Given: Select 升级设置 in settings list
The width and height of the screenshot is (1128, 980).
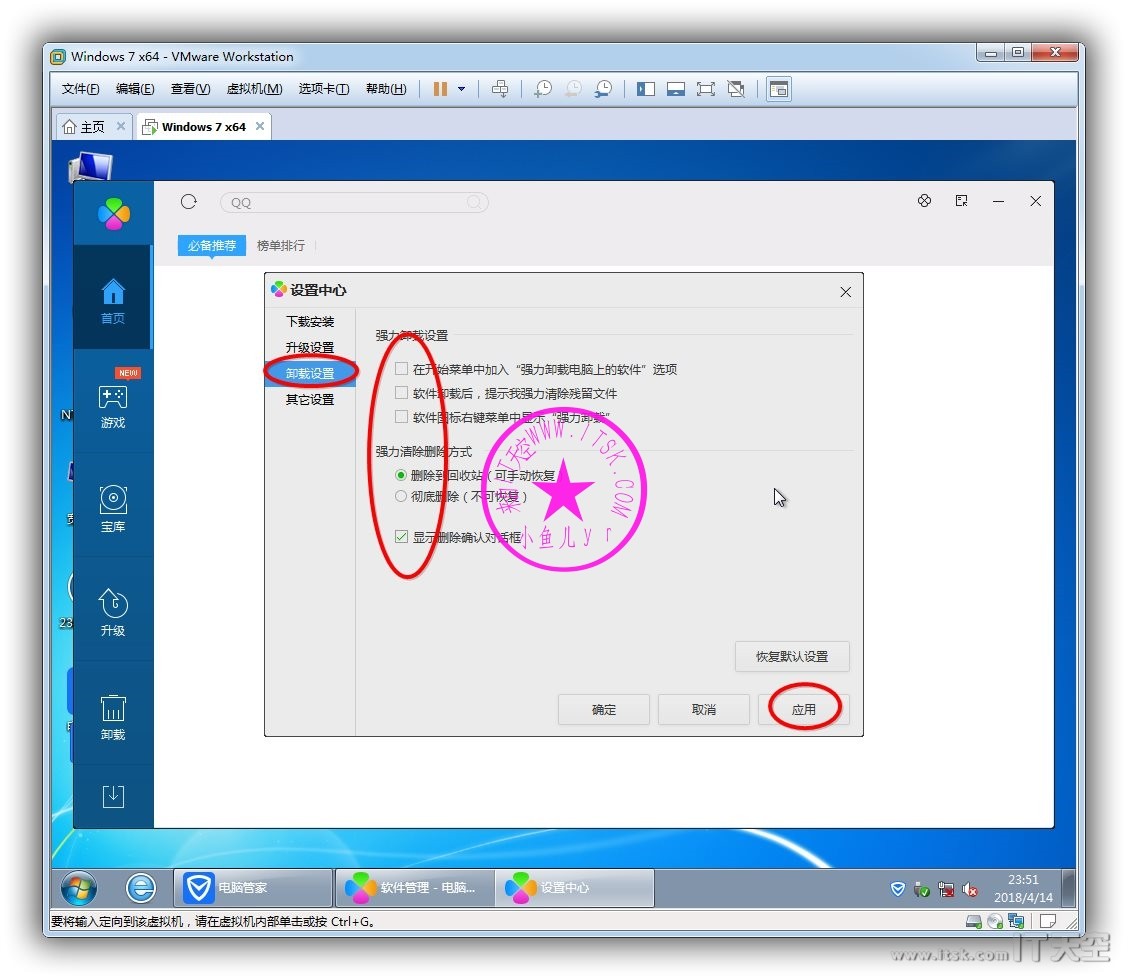Looking at the screenshot, I should 310,348.
